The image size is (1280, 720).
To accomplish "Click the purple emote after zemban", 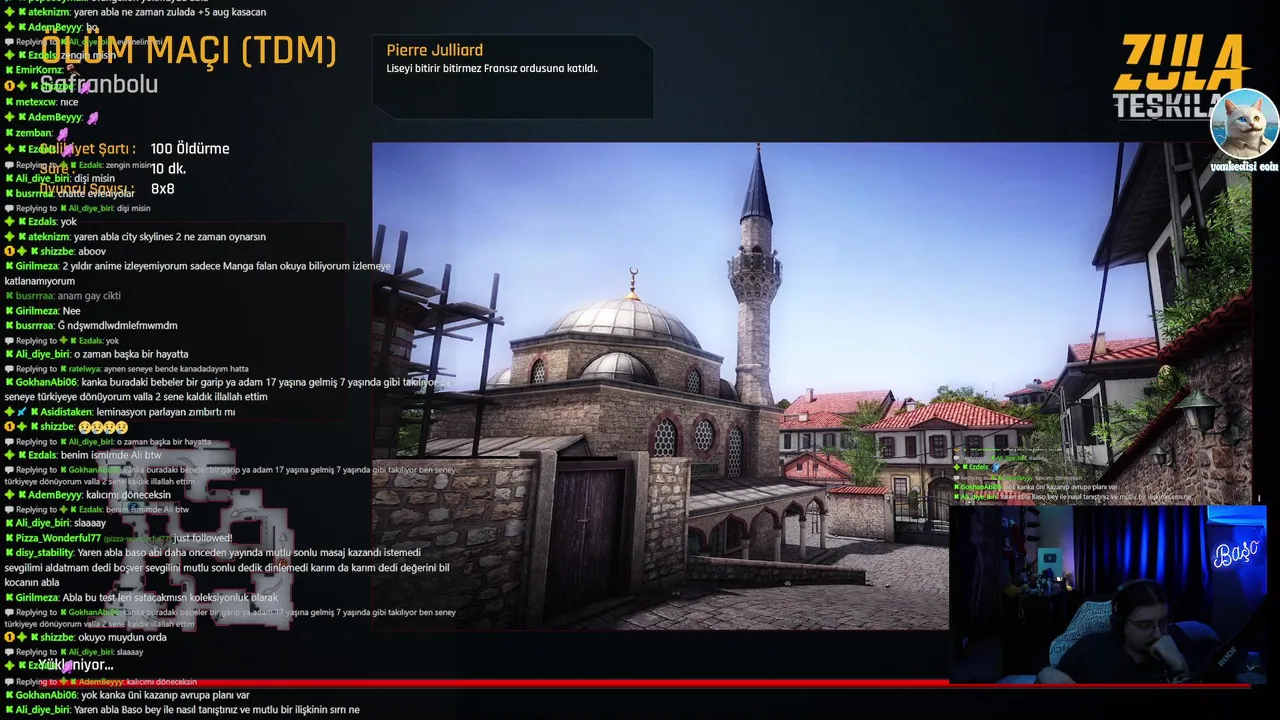I will 62,133.
